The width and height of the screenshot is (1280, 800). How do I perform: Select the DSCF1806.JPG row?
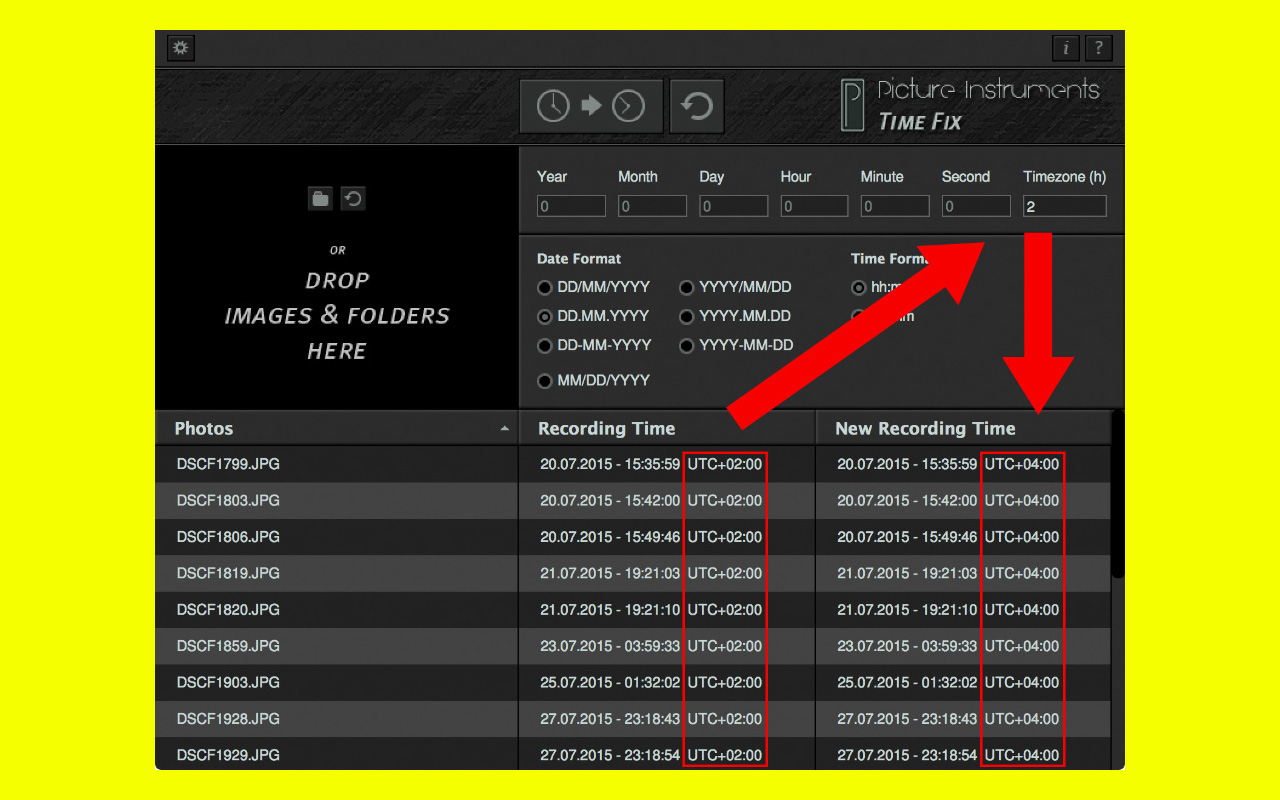(x=633, y=537)
